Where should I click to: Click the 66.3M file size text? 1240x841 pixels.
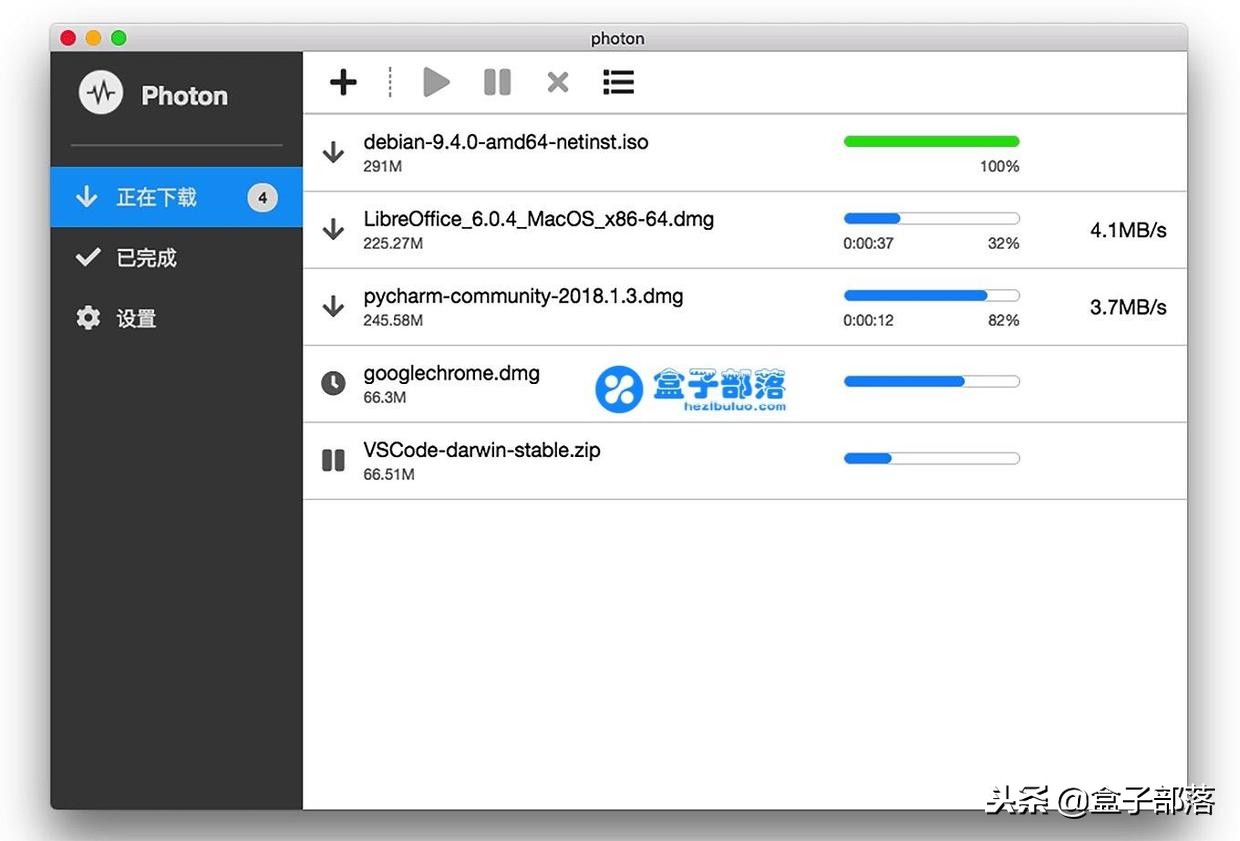385,398
